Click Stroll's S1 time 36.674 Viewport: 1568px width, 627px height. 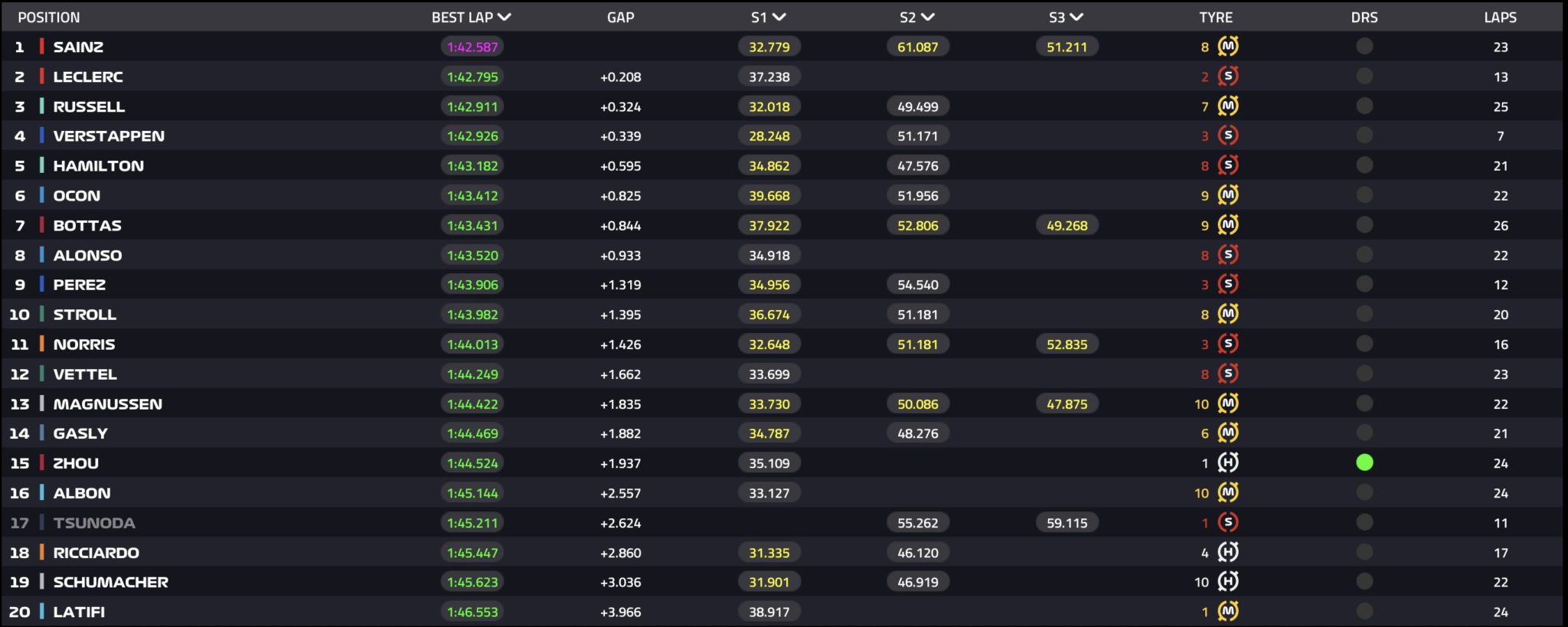coord(769,314)
